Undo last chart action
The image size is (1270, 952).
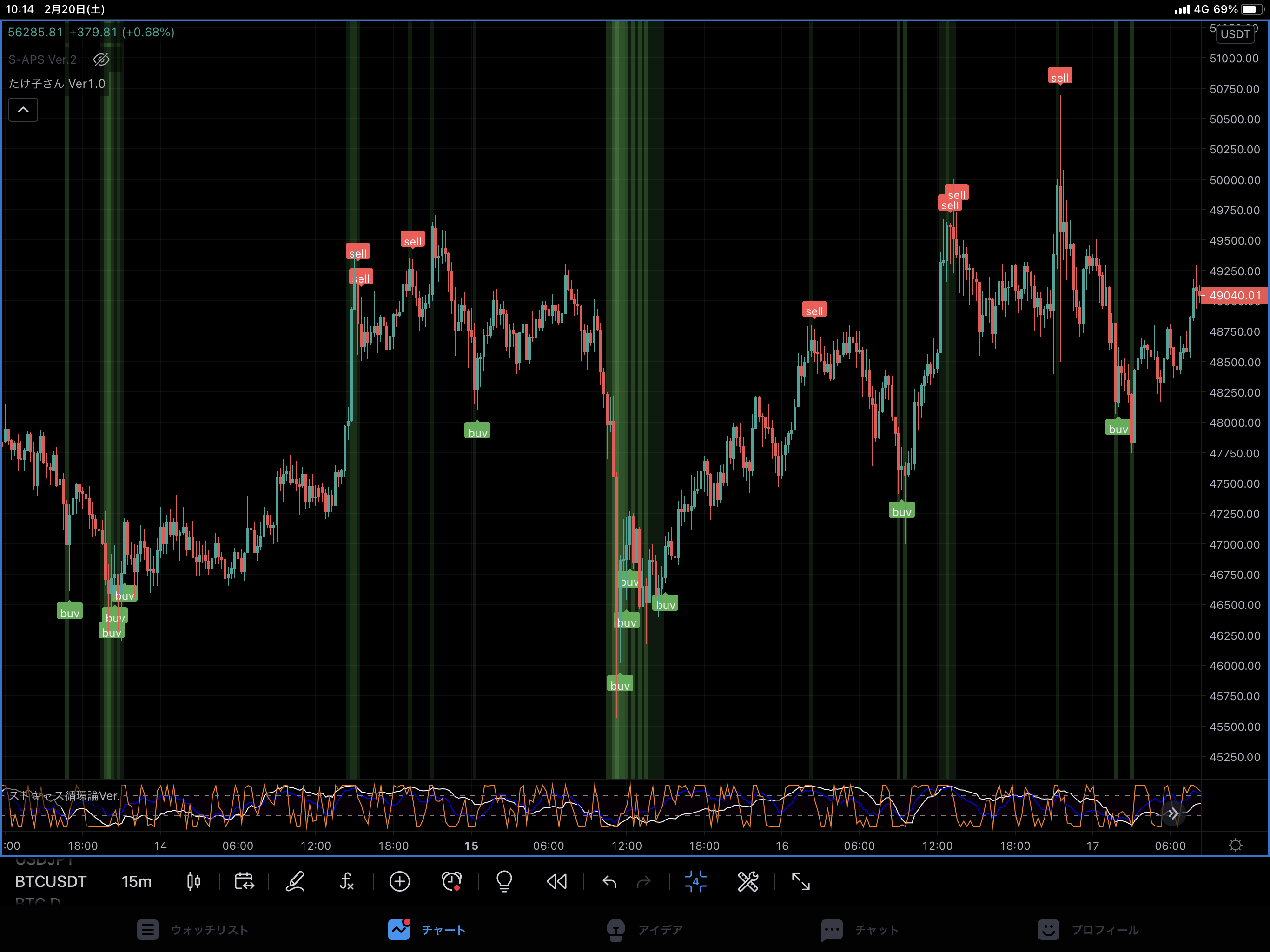610,881
